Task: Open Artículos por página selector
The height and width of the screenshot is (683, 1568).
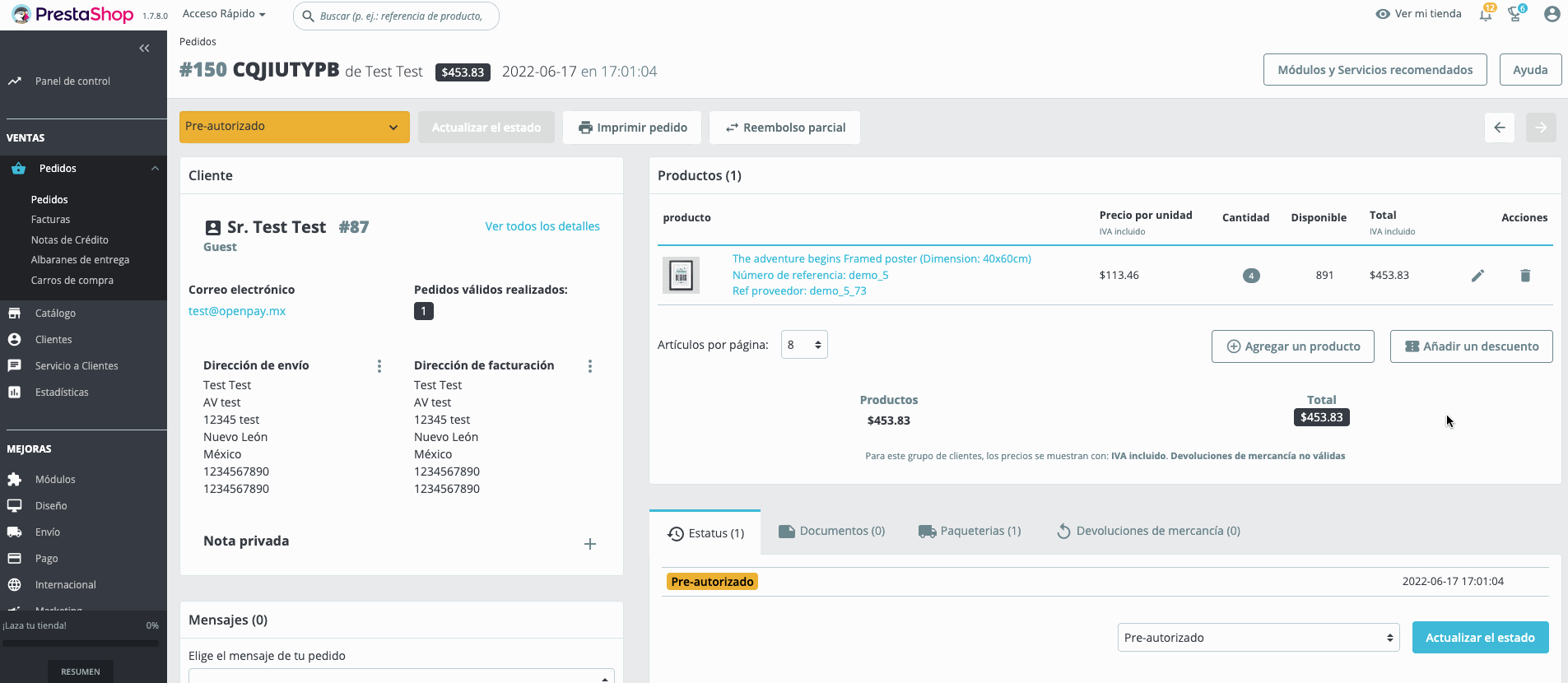Action: click(804, 345)
